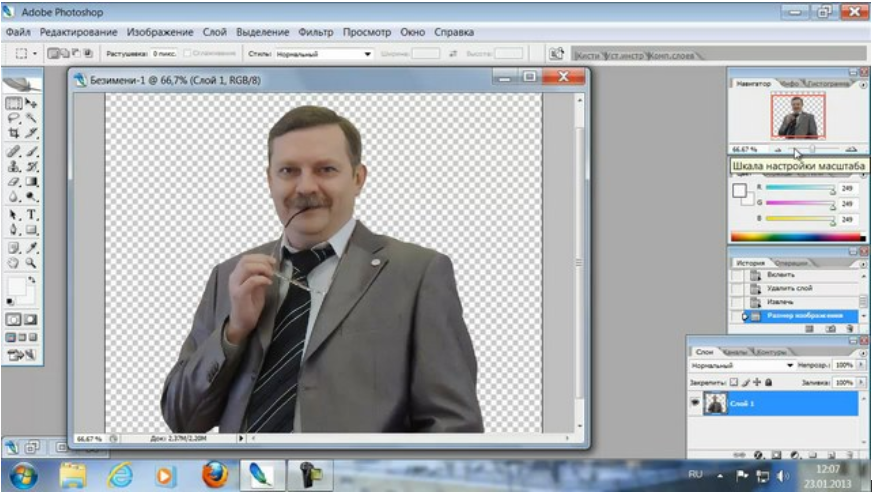Screen dimensions: 874x492
Task: Select the Dodge tool
Action: tap(31, 197)
